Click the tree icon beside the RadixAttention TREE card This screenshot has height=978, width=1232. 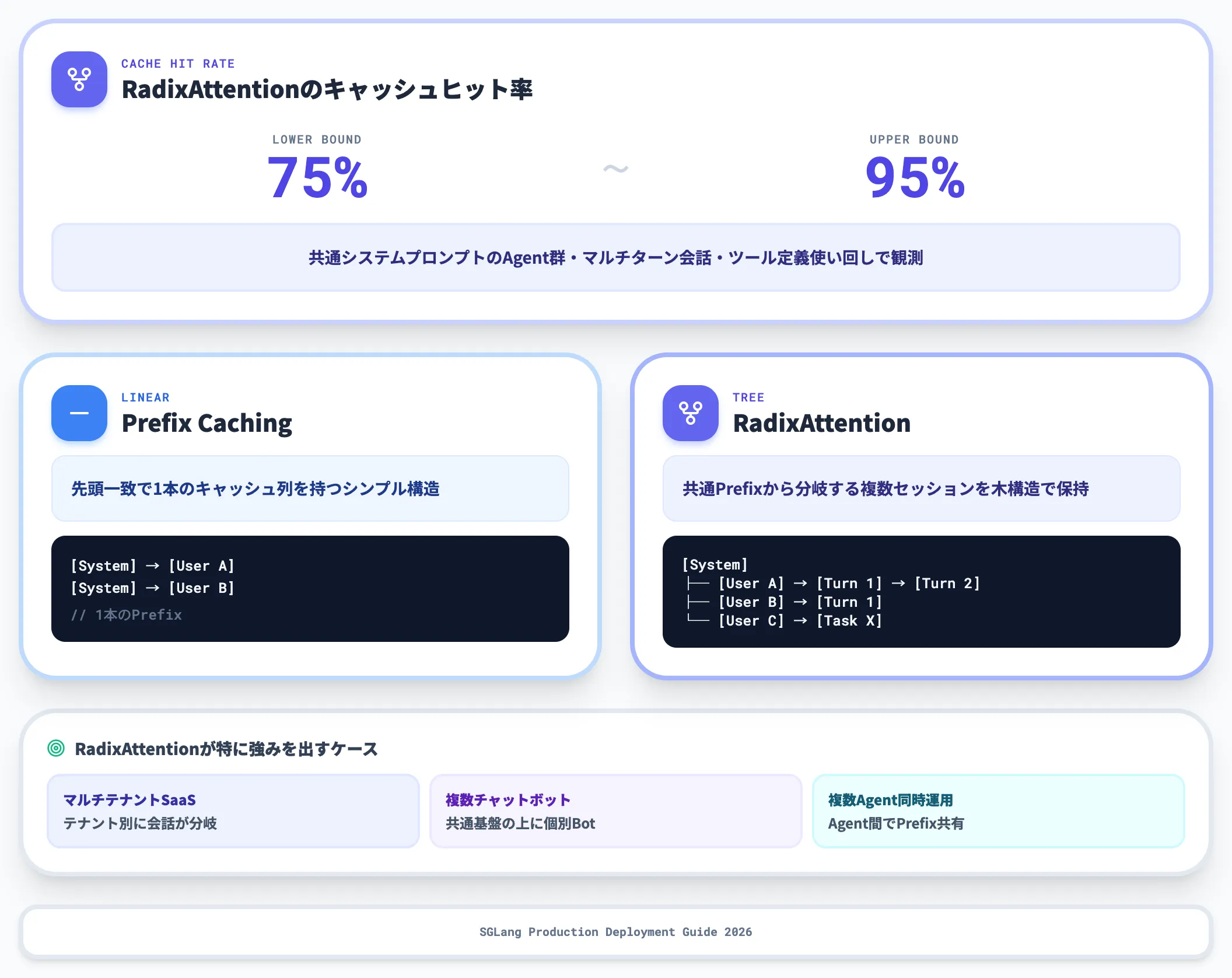[691, 413]
